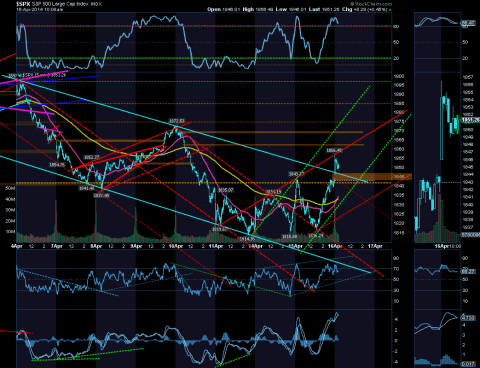Click the '30M' volume axis label
Viewport: 480px width, 368px height.
click(x=10, y=210)
